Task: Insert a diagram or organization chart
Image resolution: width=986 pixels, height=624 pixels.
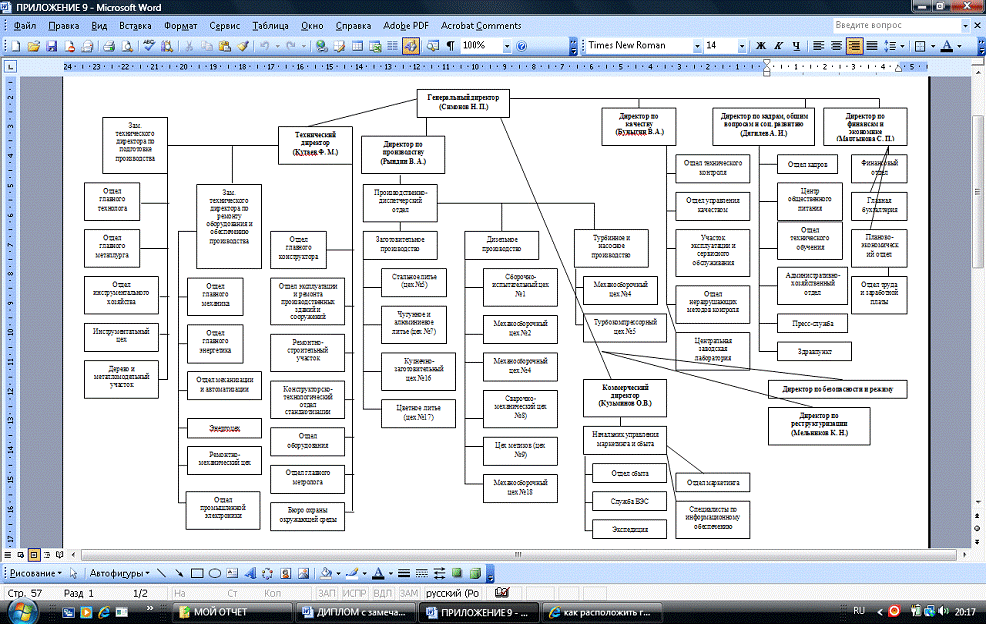Action: tap(267, 573)
